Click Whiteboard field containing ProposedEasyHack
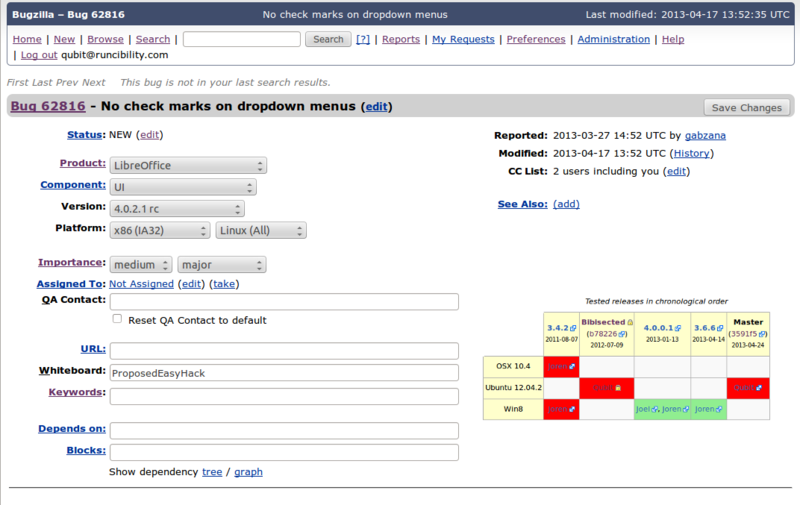This screenshot has width=800, height=505. pyautogui.click(x=284, y=372)
